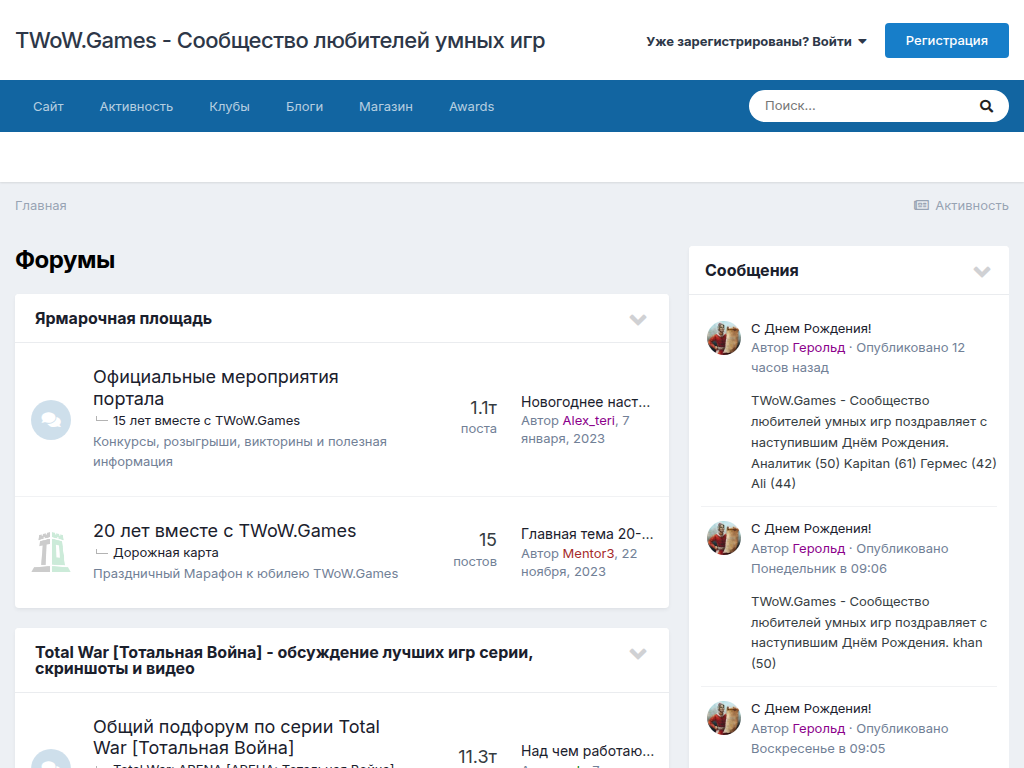This screenshot has height=768, width=1024.
Task: Collapse the Total War forum category
Action: tap(638, 654)
